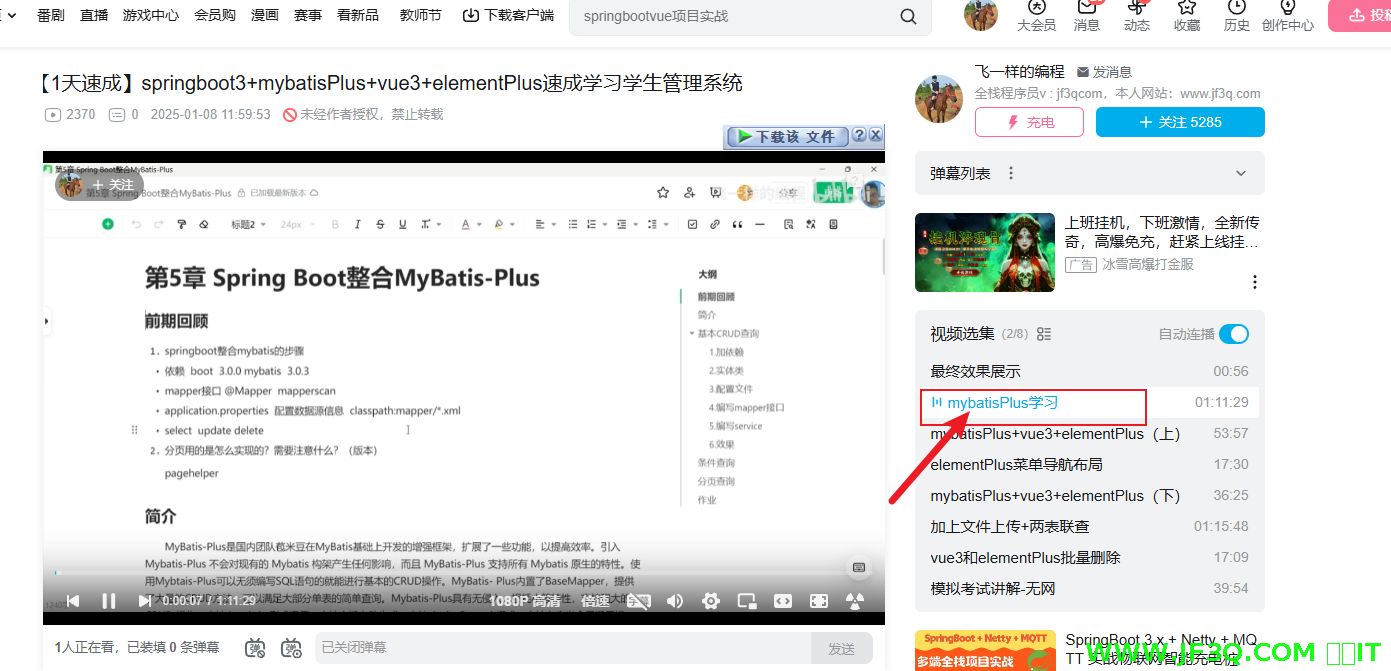Open player settings gear icon
This screenshot has height=671, width=1391.
pos(711,601)
